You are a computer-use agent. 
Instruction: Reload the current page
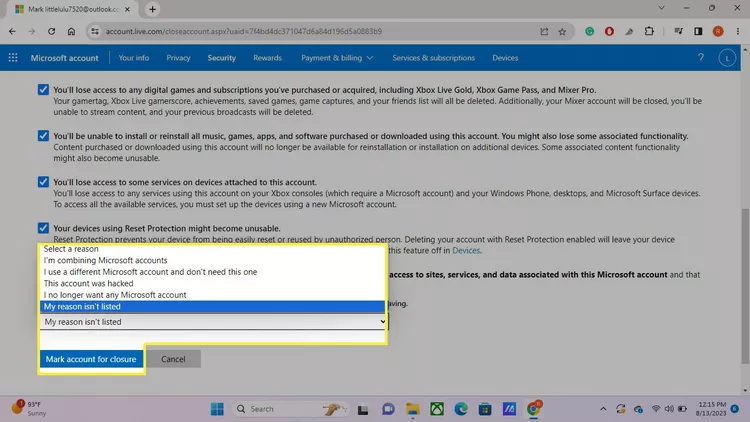pos(51,32)
